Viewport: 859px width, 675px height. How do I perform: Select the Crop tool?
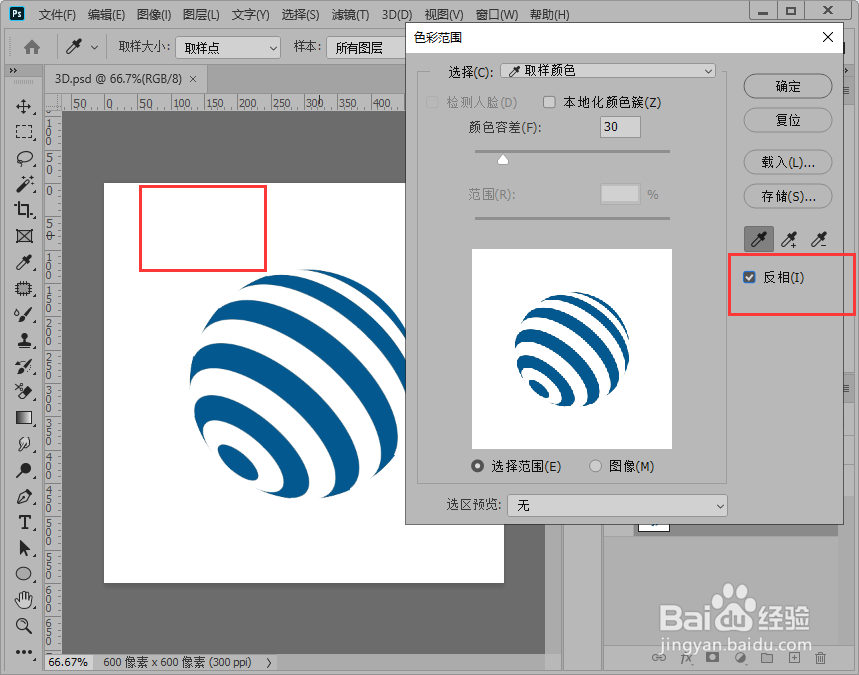point(22,211)
